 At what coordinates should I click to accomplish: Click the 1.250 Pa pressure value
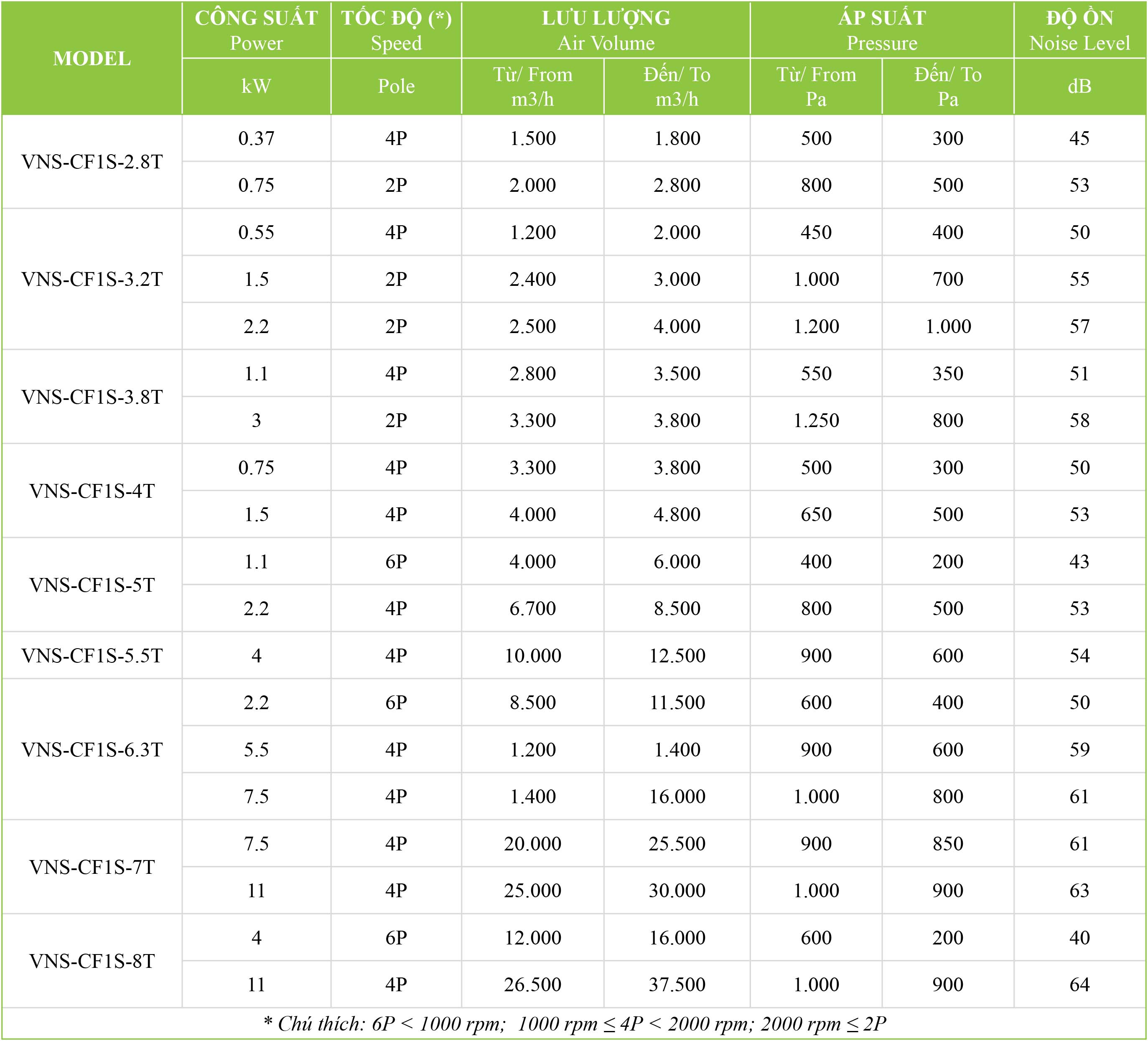(816, 420)
